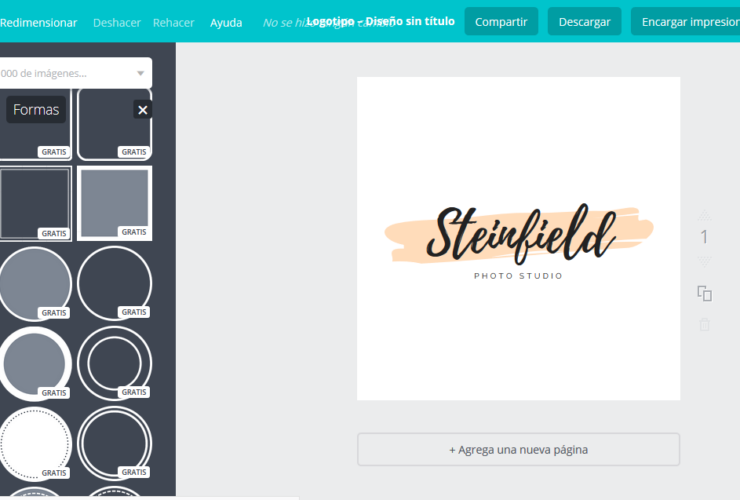The height and width of the screenshot is (500, 740).
Task: Insert the white dotted-border circle shape
Action: click(34, 444)
